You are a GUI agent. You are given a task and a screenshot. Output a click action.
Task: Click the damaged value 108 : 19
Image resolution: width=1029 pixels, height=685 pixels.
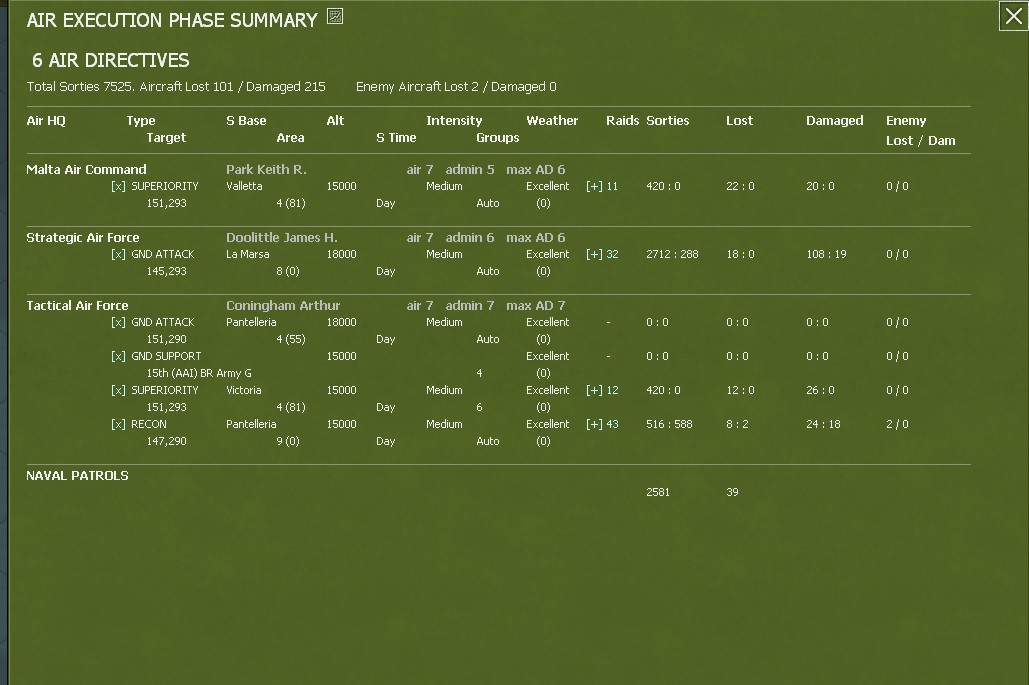pos(826,255)
